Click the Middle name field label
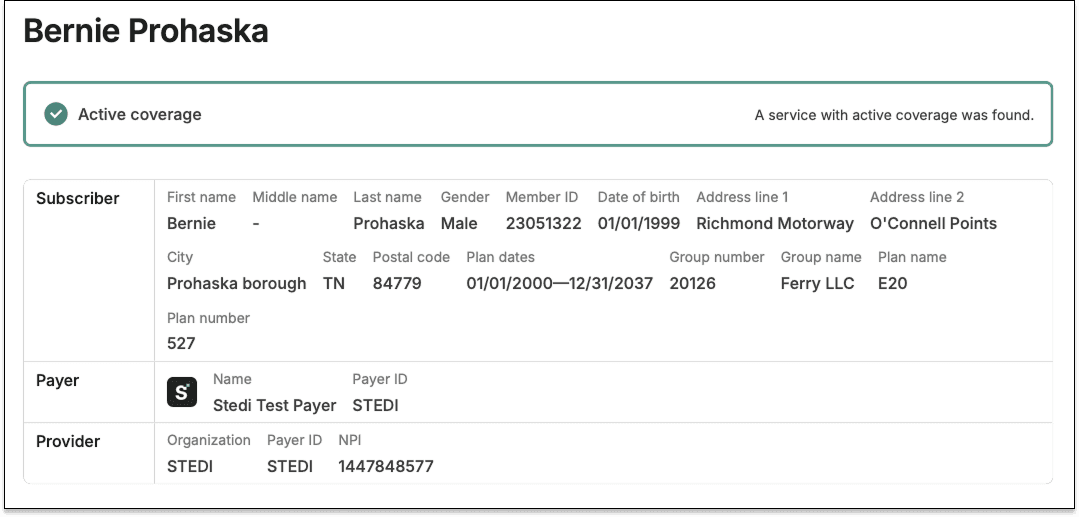Image resolution: width=1079 pixels, height=517 pixels. pyautogui.click(x=295, y=198)
